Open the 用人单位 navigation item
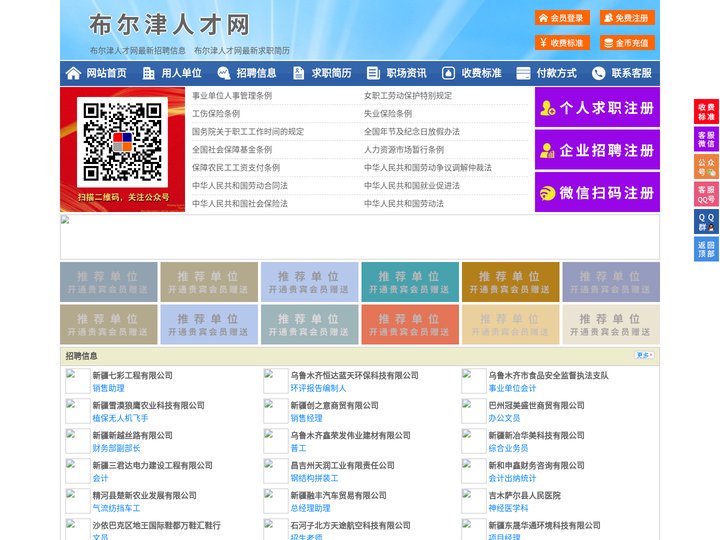720x540 pixels. click(x=181, y=73)
